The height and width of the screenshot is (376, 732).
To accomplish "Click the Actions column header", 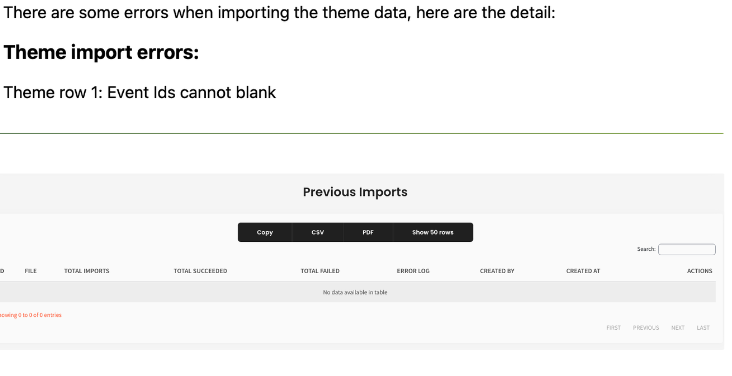I will tap(699, 271).
